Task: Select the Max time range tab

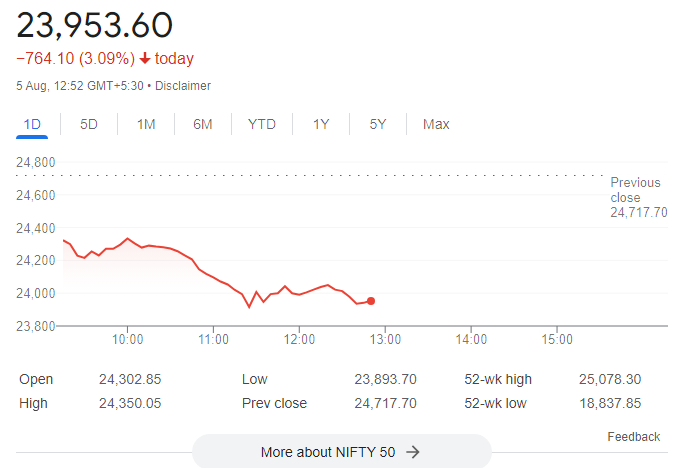Action: point(436,124)
